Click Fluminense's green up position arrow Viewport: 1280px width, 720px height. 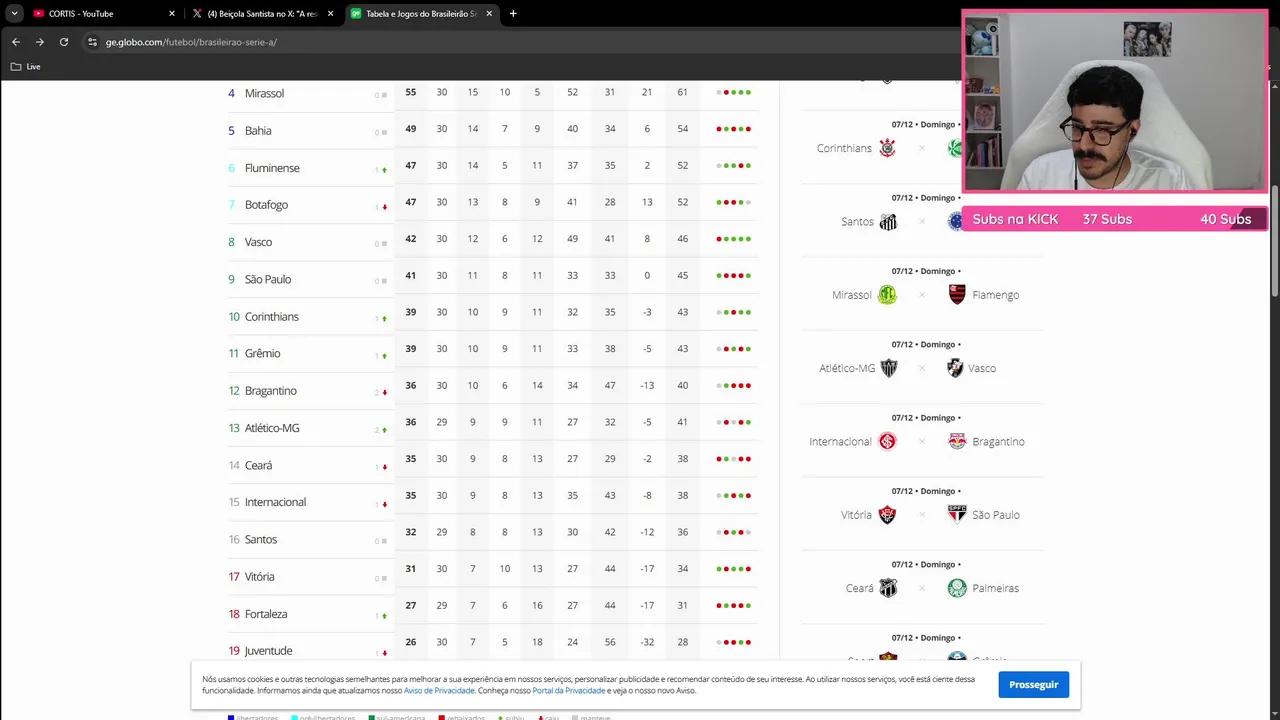384,170
